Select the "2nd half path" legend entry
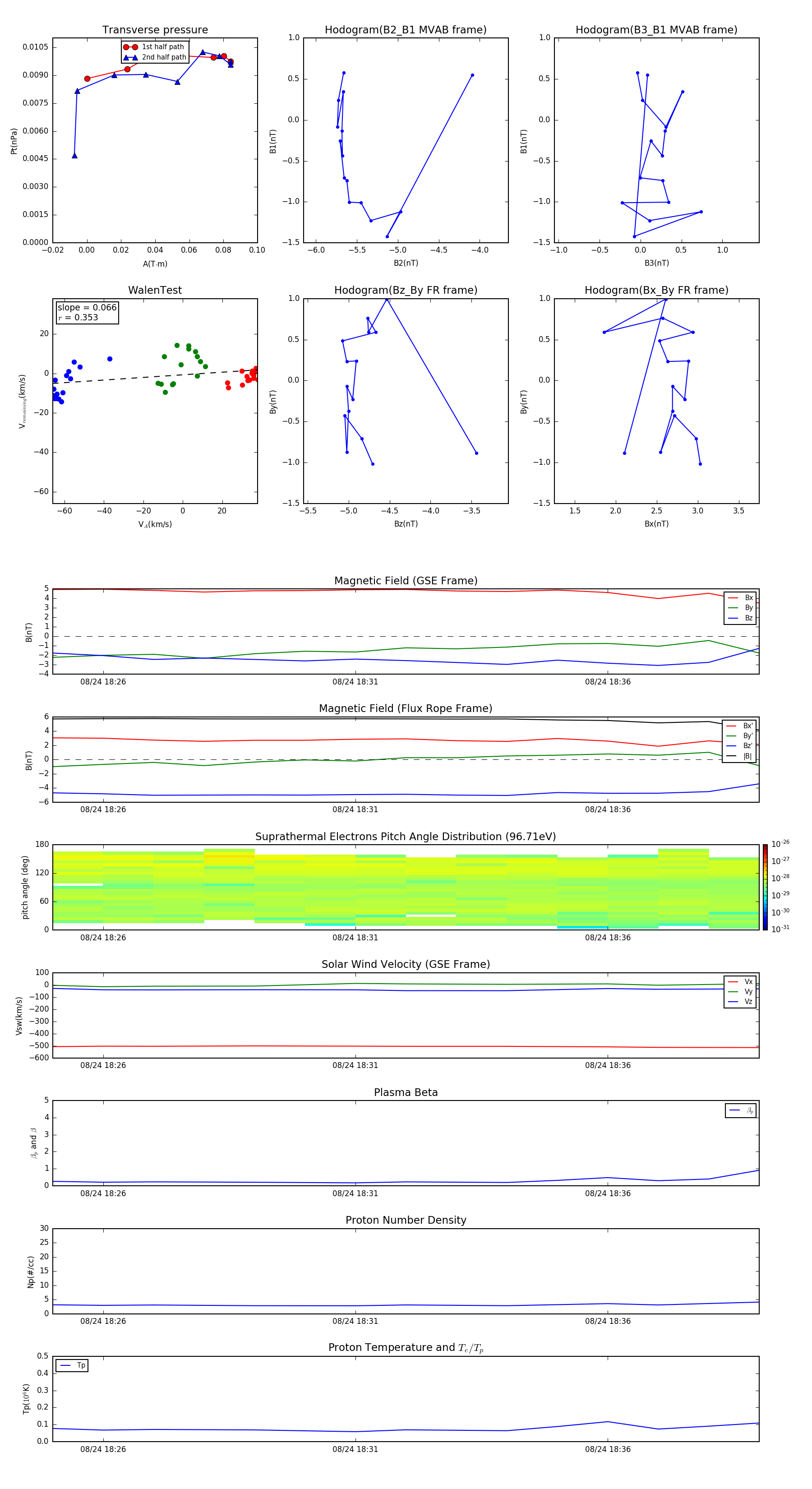Screen dimensions: 812x1489 pyautogui.click(x=154, y=57)
